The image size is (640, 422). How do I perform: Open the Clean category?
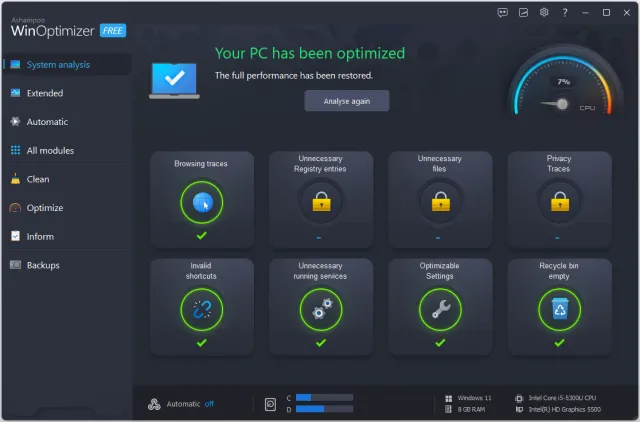(38, 179)
